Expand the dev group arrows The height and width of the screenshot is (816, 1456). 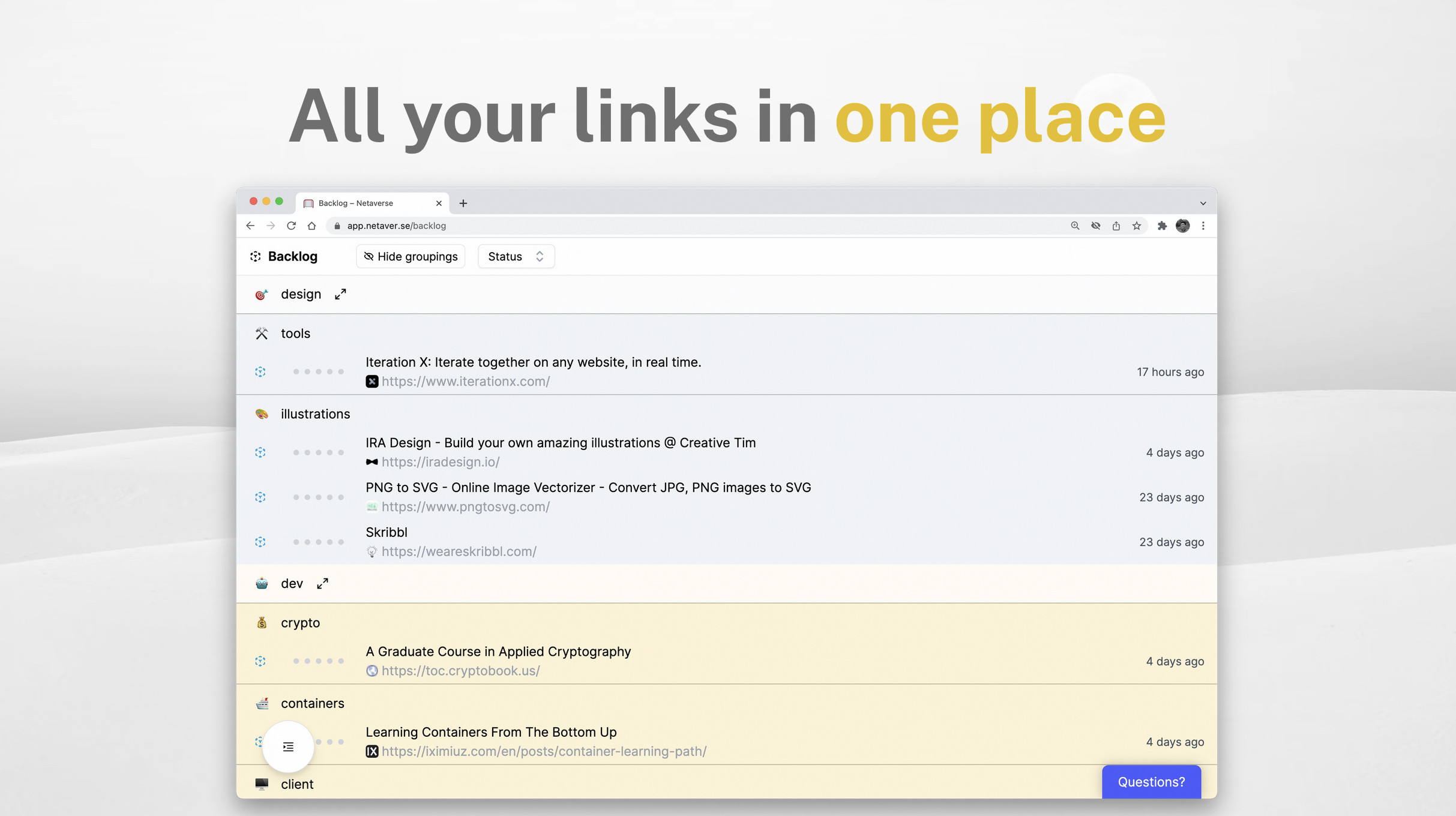[322, 583]
